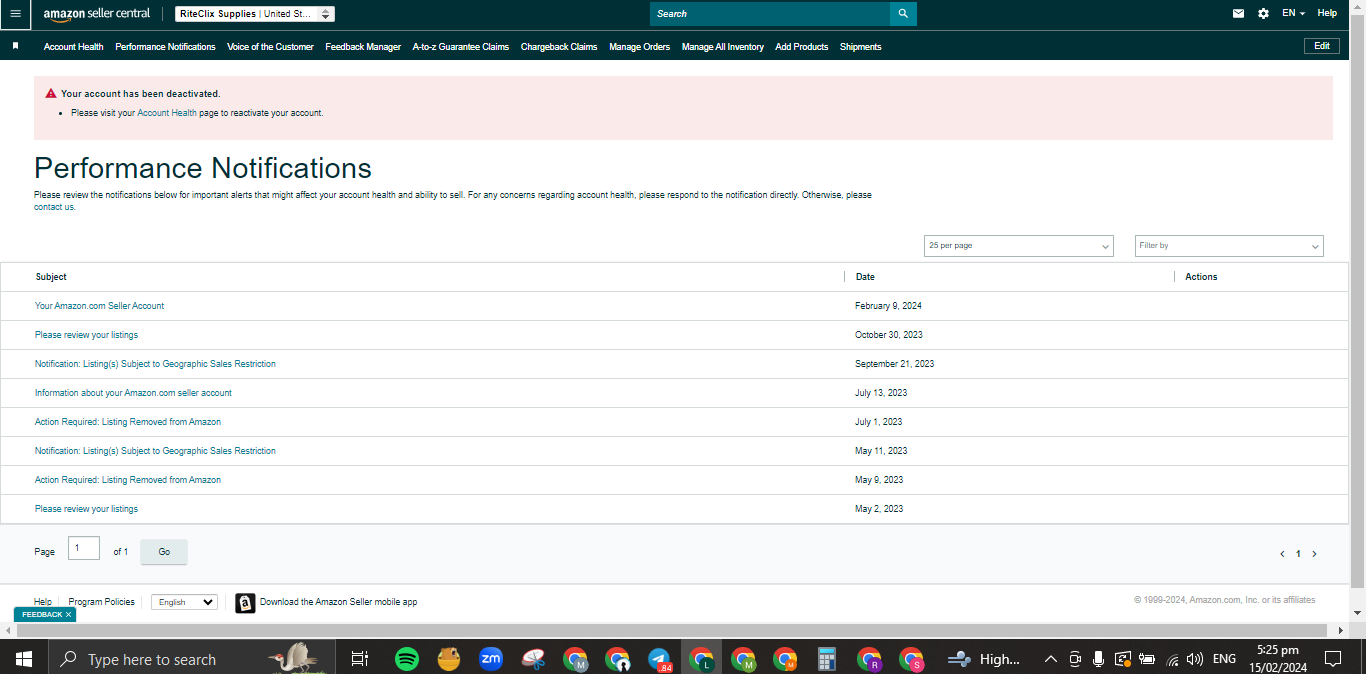Open Manage Orders menu item
Screen dimensions: 1366x674
pos(639,47)
